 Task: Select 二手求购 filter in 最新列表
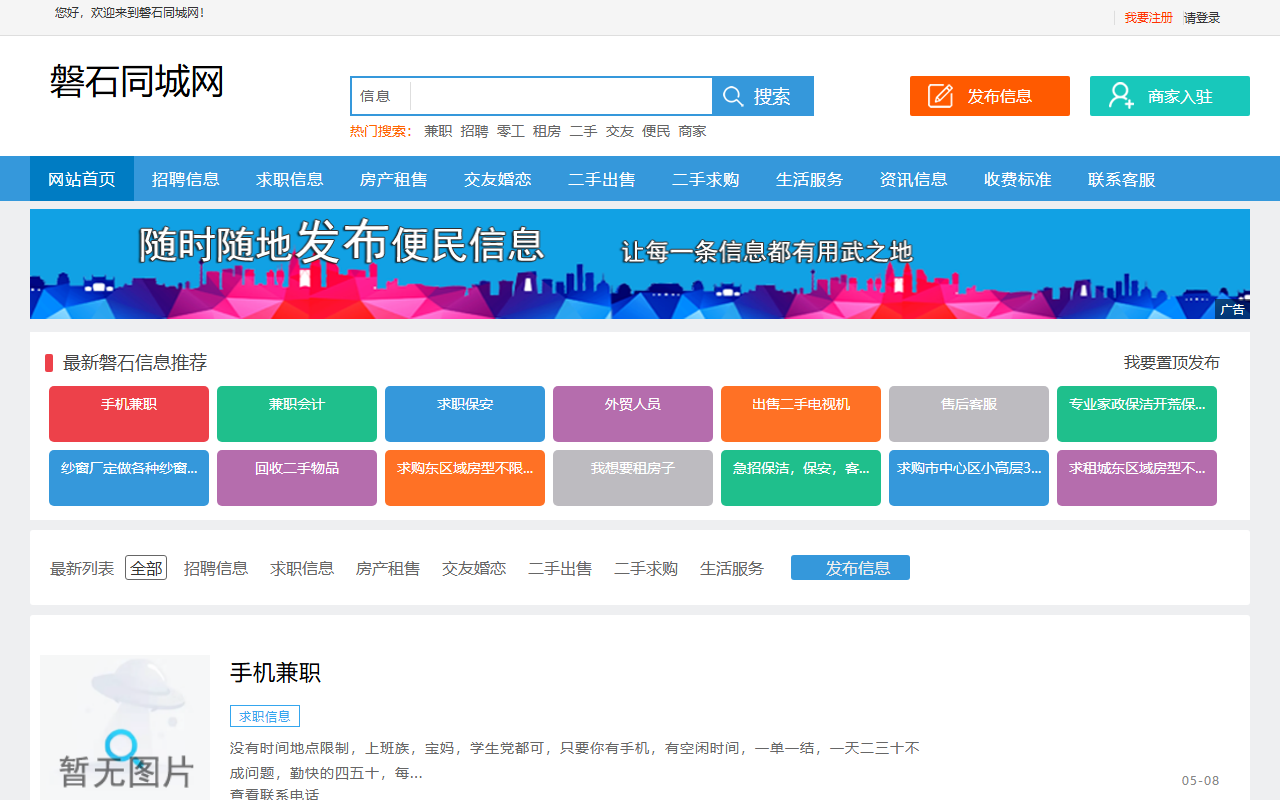[646, 568]
